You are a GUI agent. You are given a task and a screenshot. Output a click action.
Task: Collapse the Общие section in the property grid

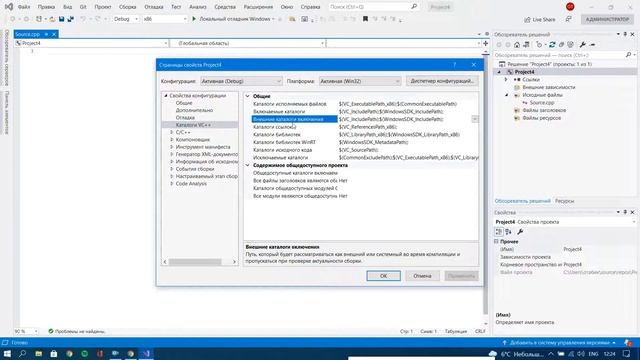tap(248, 96)
